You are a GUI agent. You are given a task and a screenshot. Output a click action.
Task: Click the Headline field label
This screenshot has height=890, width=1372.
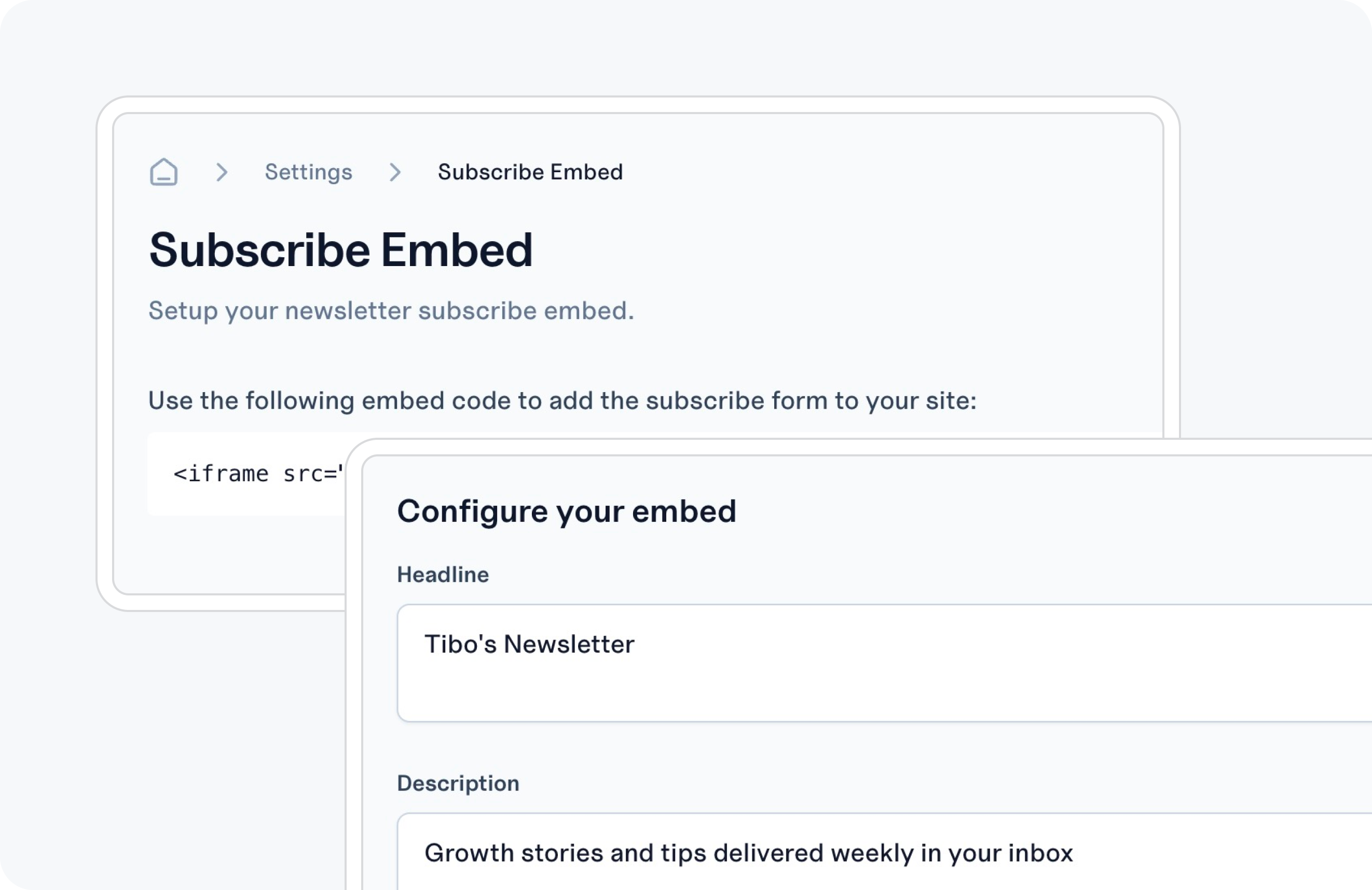pyautogui.click(x=443, y=574)
